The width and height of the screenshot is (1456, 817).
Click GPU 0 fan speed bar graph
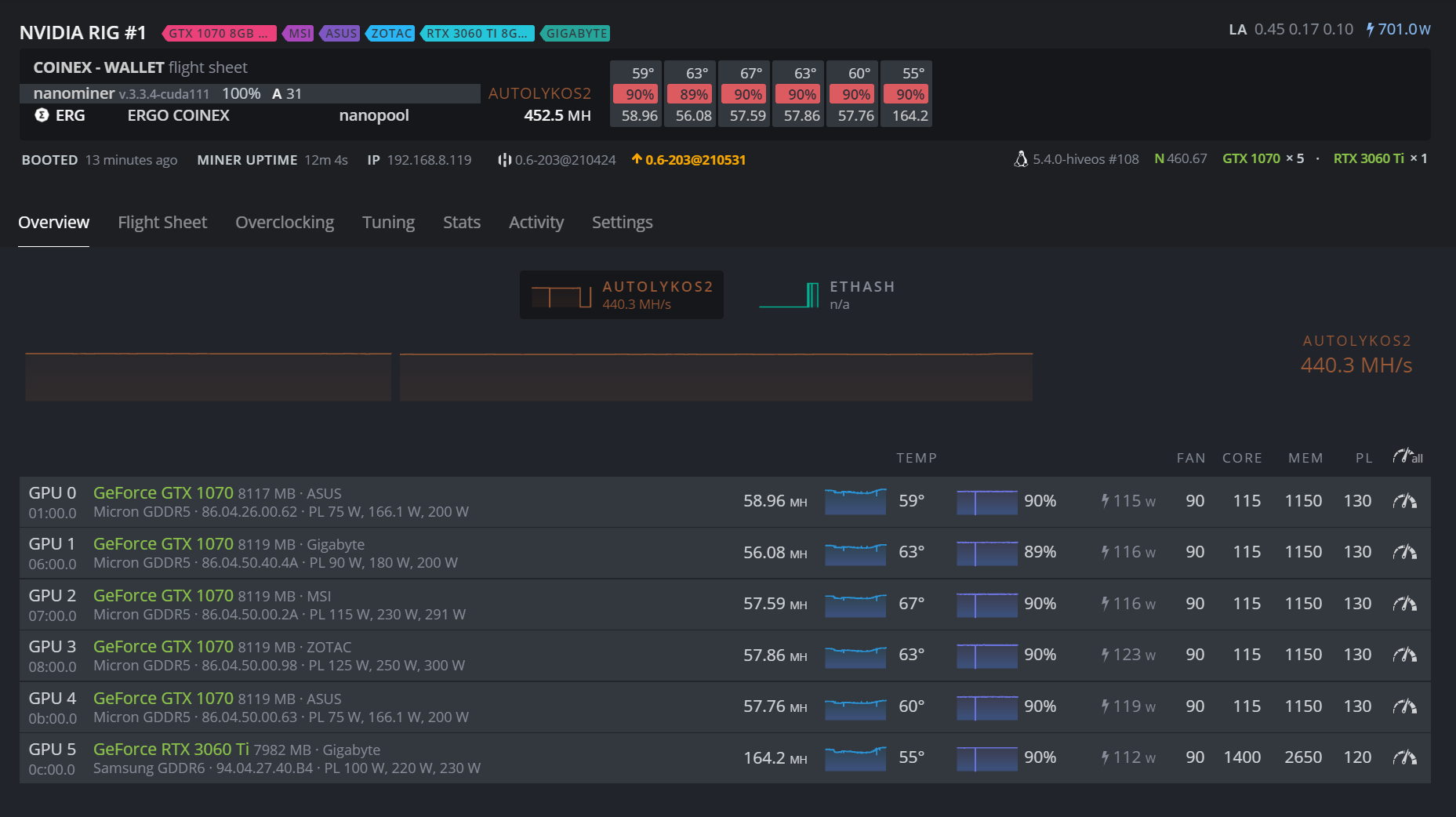[986, 501]
